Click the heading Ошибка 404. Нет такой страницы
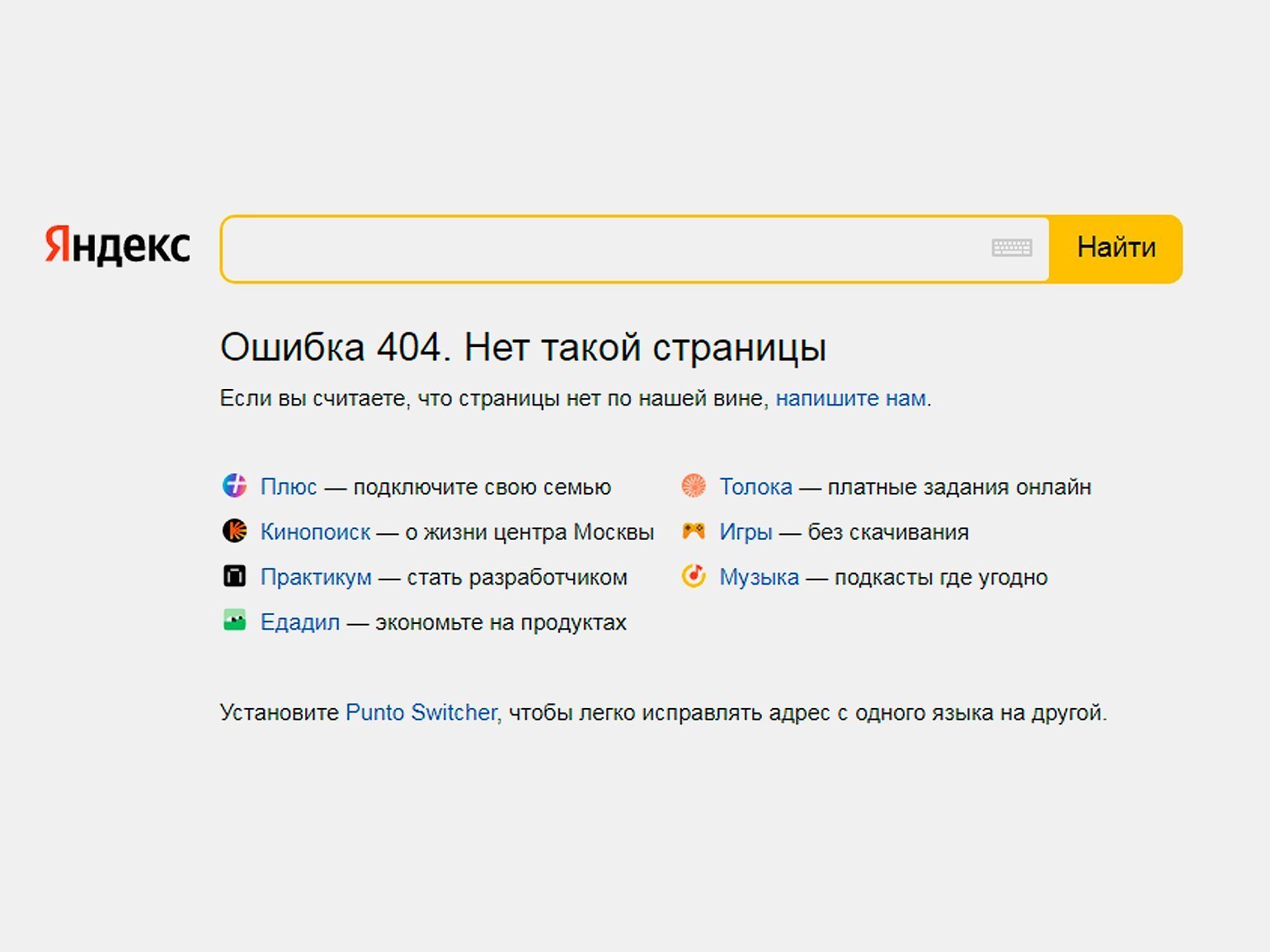1270x952 pixels. [x=523, y=347]
